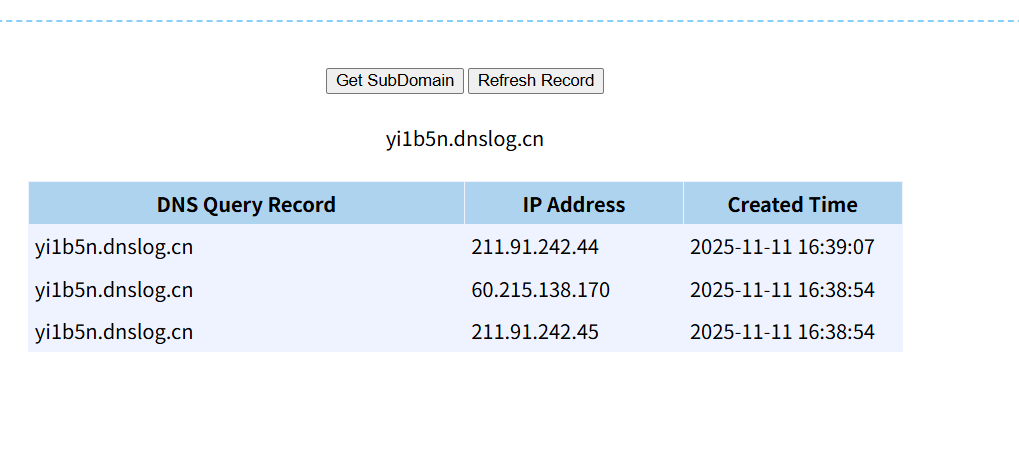Click the Refresh Record button
1019x455 pixels.
535,81
